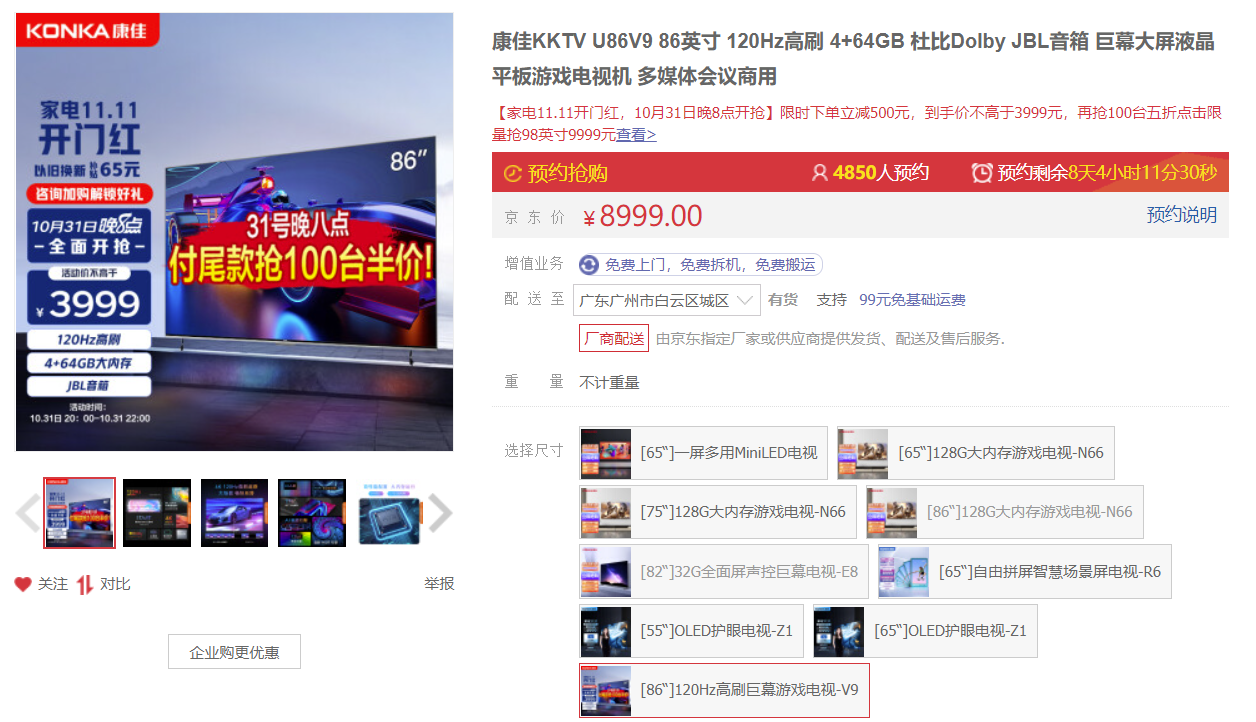Click the 厂商配送 delivery tag

pyautogui.click(x=615, y=338)
